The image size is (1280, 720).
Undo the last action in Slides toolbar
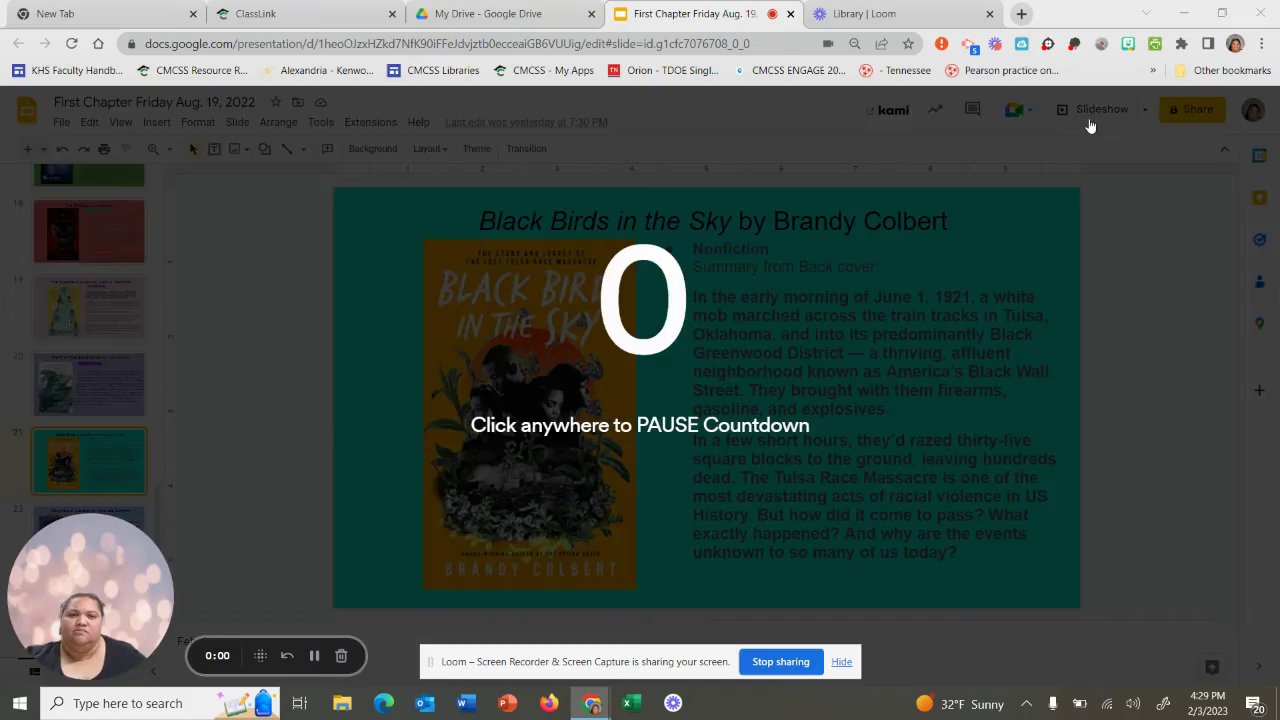click(62, 149)
